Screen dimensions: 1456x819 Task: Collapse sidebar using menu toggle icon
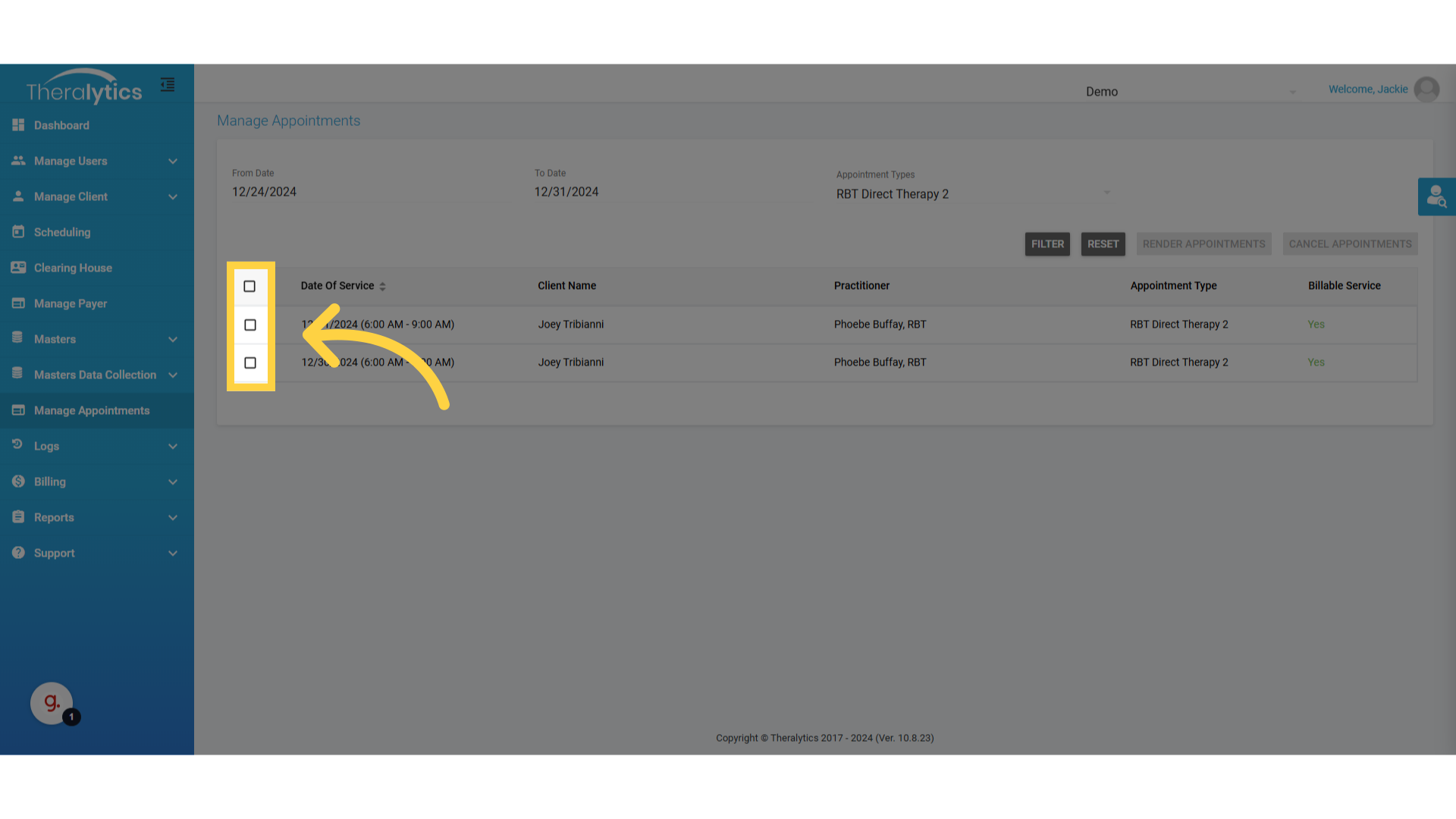point(168,85)
